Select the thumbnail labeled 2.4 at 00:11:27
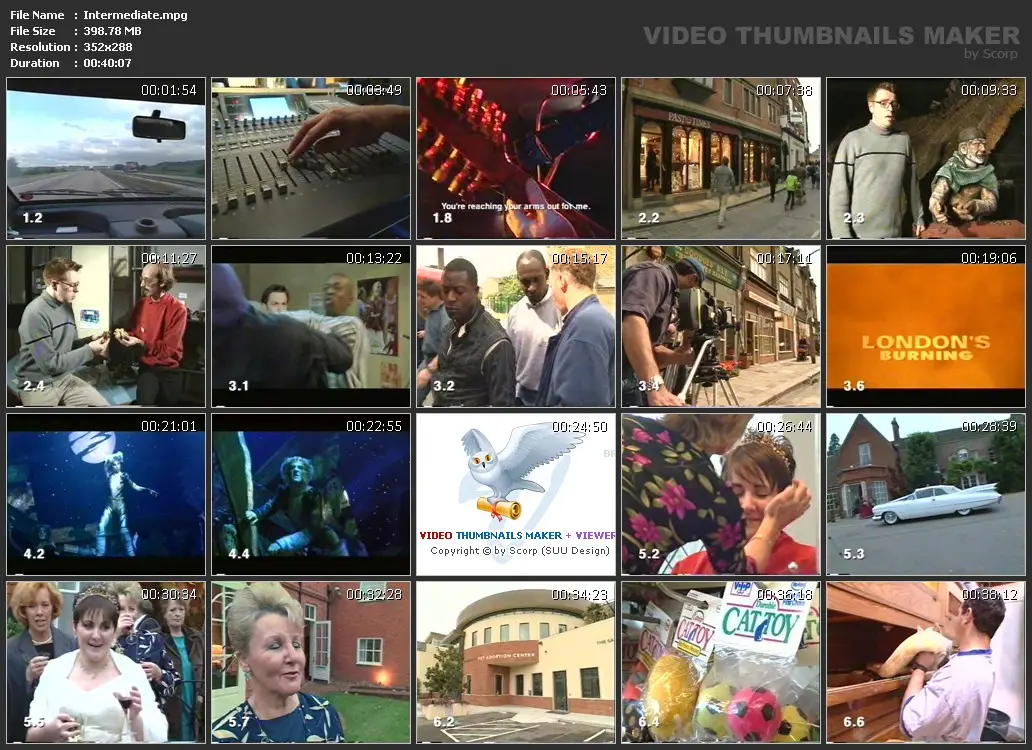This screenshot has height=750, width=1032. 106,326
